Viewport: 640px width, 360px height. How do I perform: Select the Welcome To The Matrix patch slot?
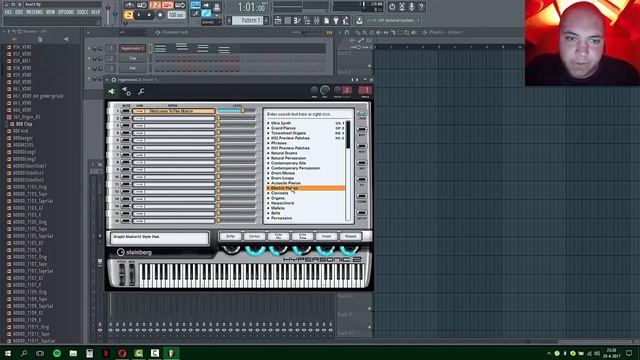click(173, 111)
